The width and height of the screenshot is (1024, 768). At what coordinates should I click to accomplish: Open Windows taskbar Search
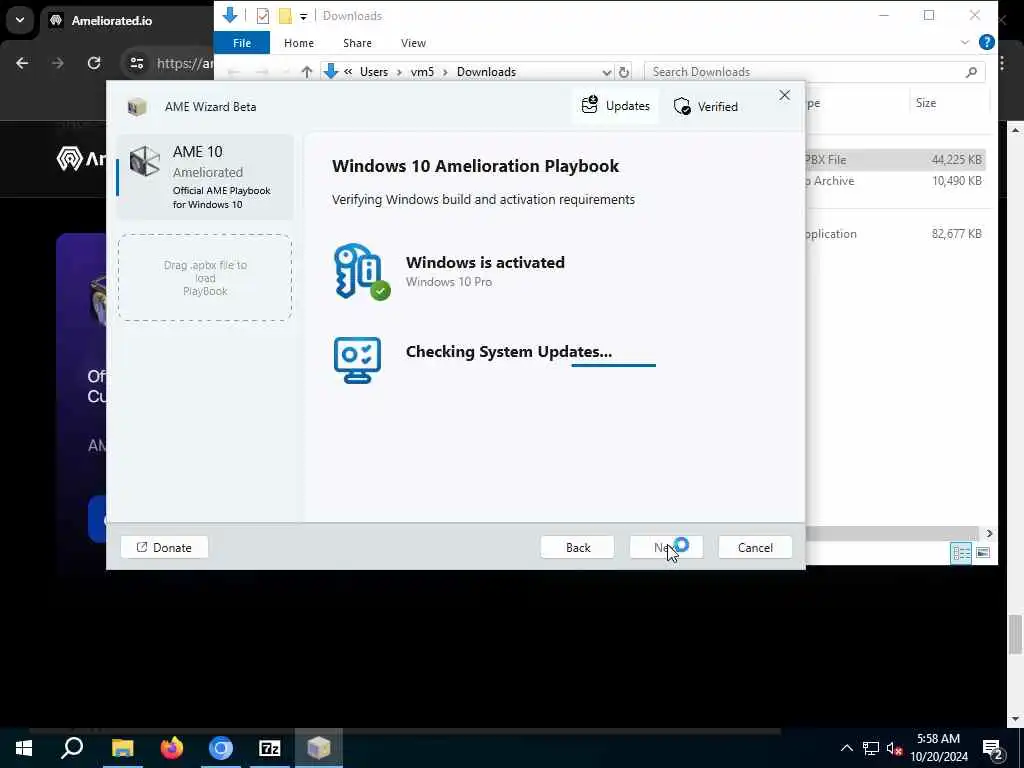[72, 748]
